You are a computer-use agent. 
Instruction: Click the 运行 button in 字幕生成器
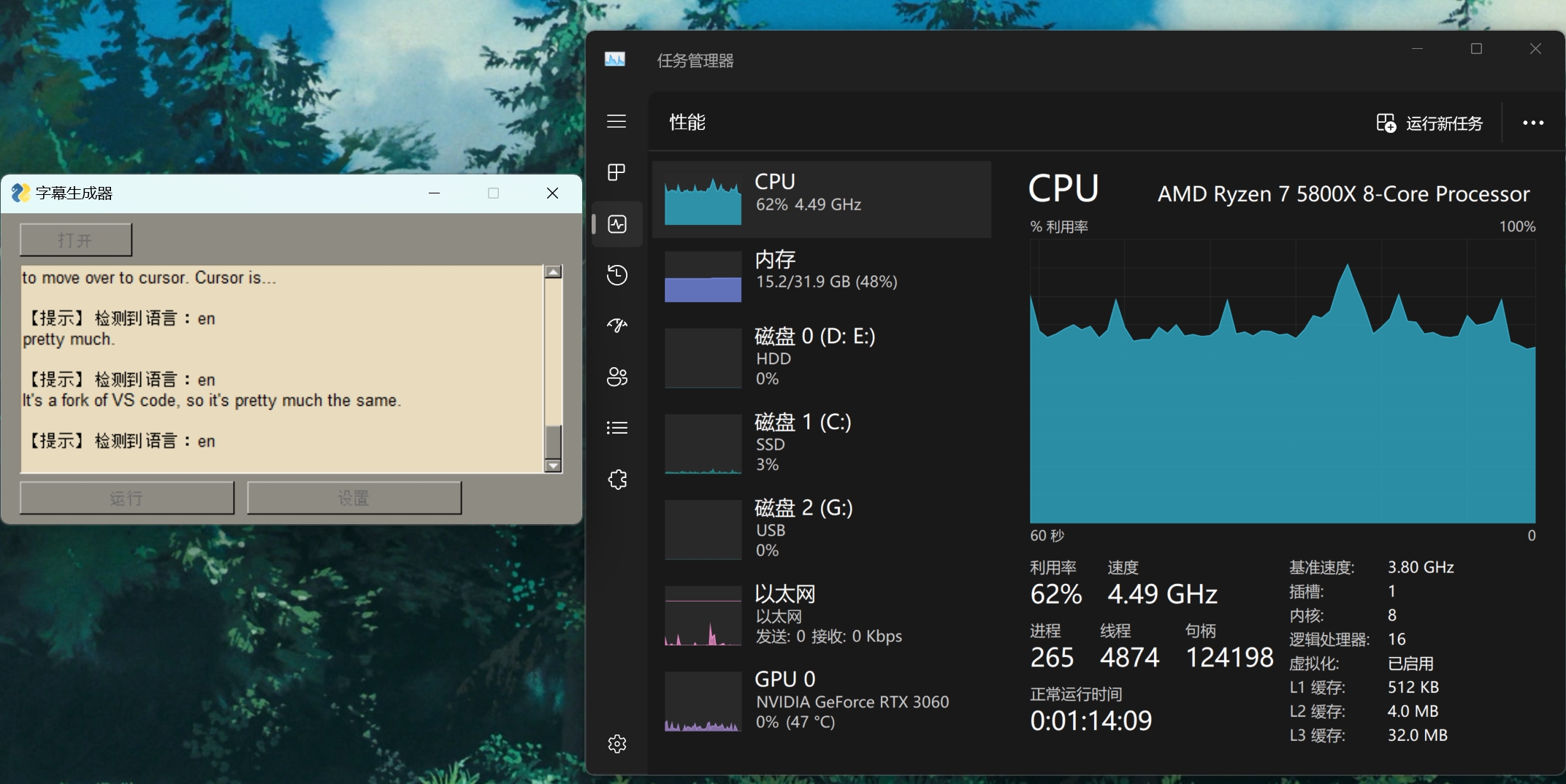(x=127, y=498)
